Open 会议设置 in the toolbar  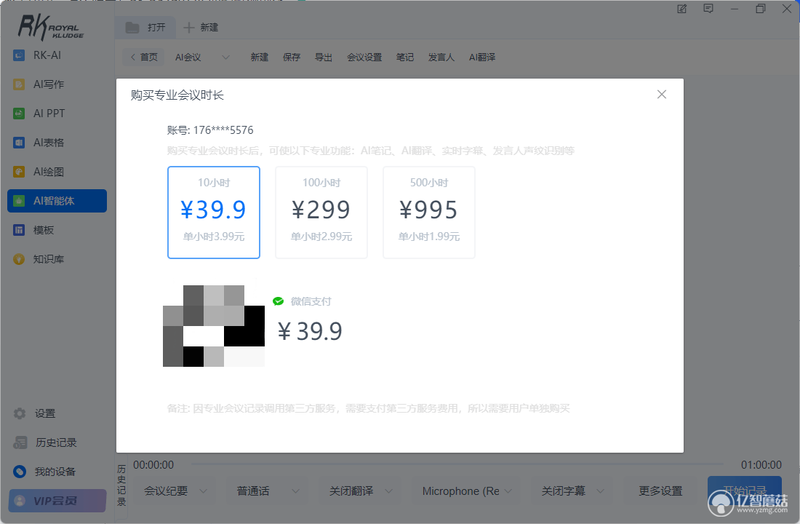[x=364, y=57]
